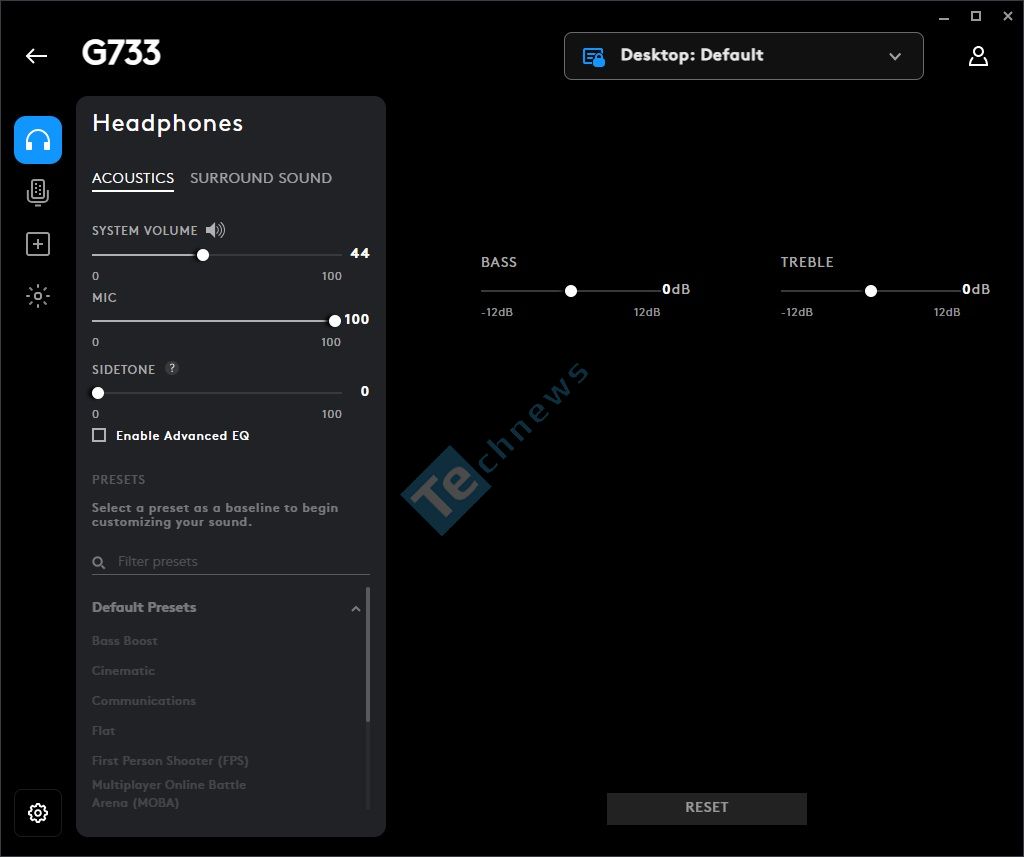Screen dimensions: 1024x857
Task: Click the Bass 0dB value
Action: [x=676, y=289]
